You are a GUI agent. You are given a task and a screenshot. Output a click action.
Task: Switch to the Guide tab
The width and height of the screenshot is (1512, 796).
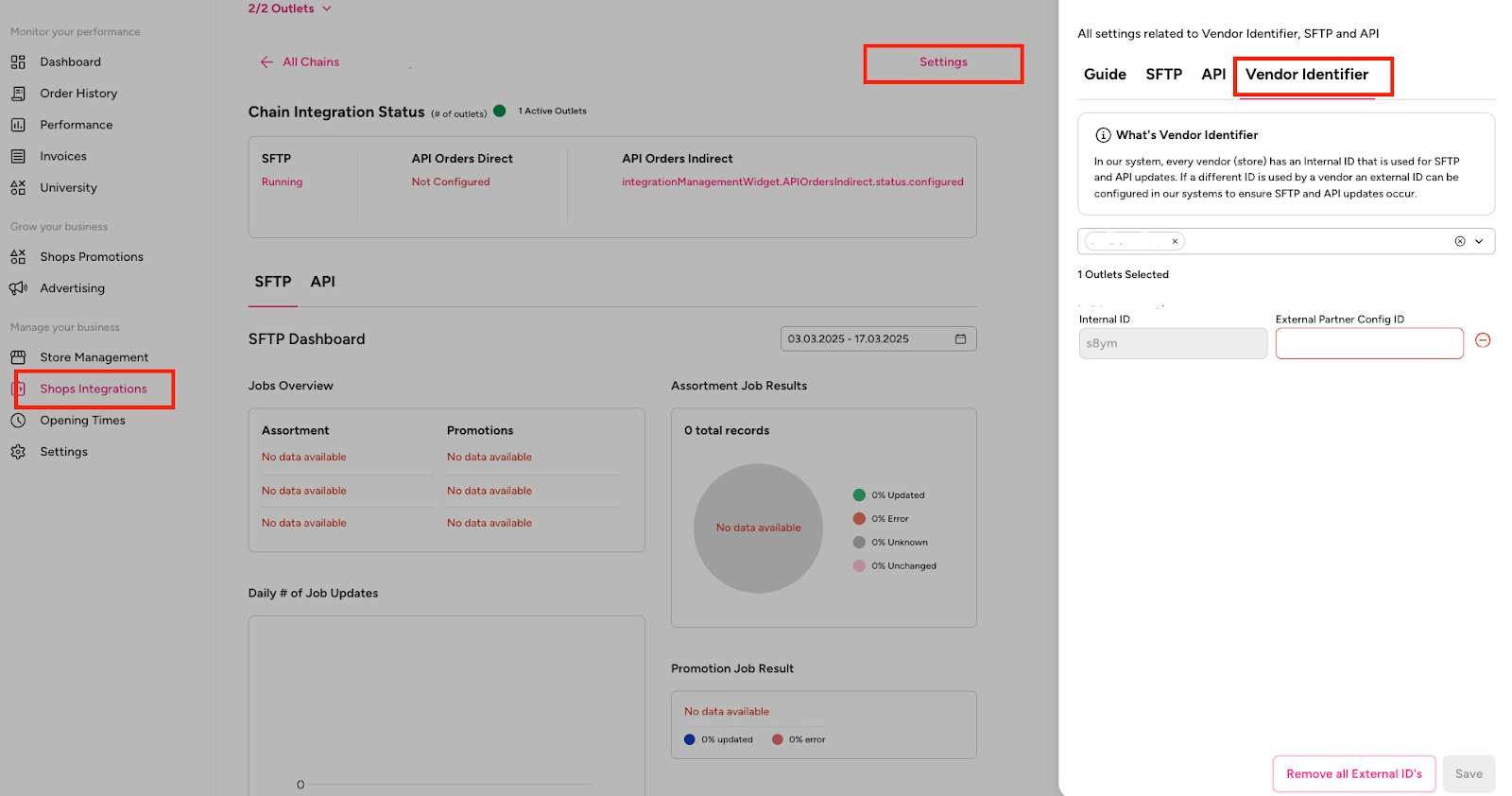1105,75
